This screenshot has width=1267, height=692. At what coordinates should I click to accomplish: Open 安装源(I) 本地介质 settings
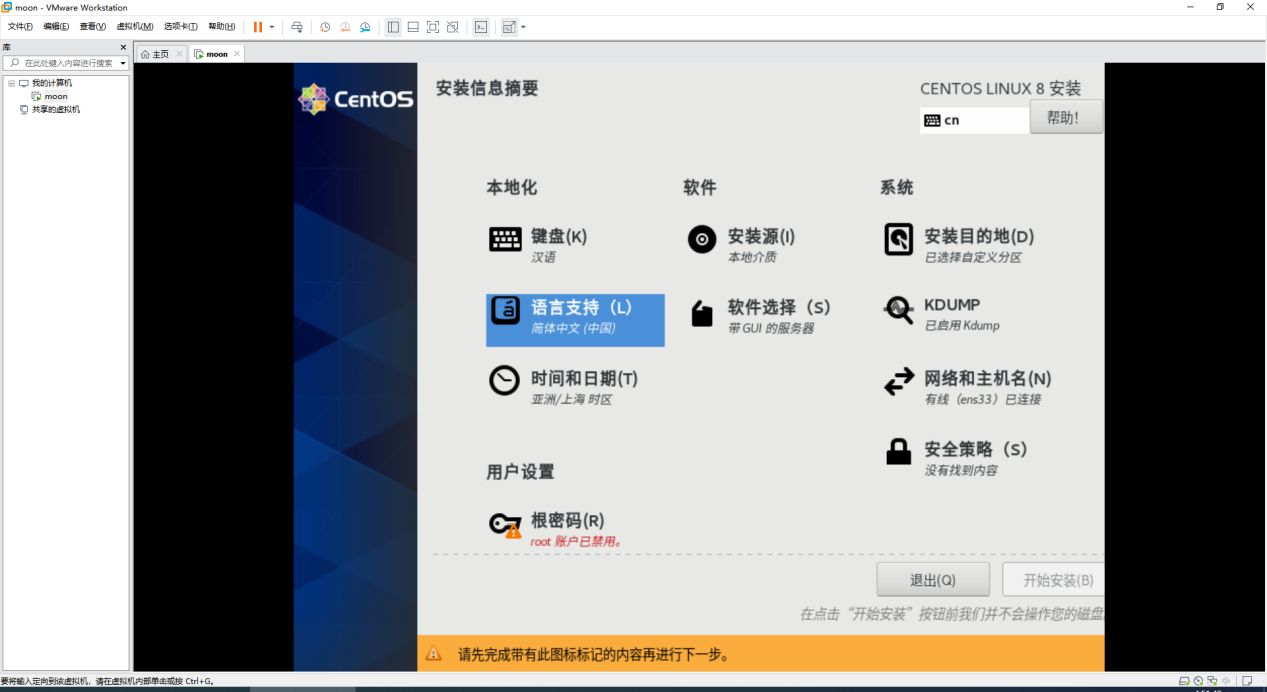click(760, 246)
